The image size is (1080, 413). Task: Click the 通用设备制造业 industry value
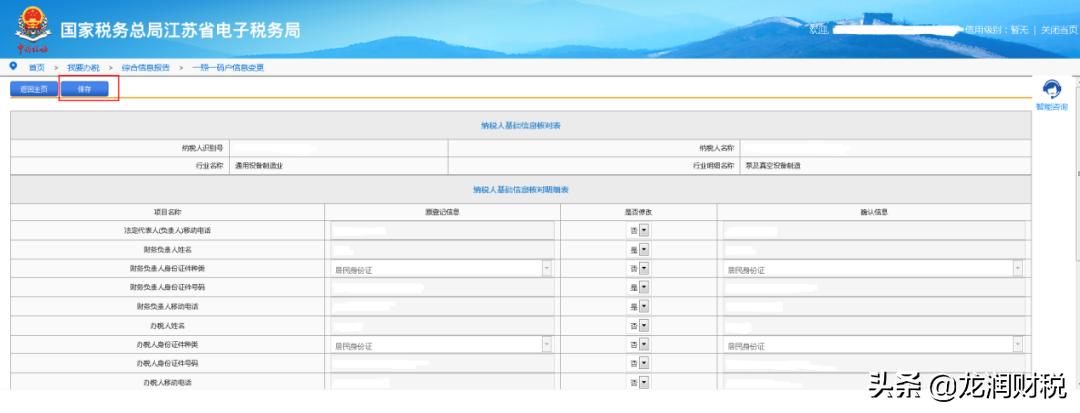point(259,167)
